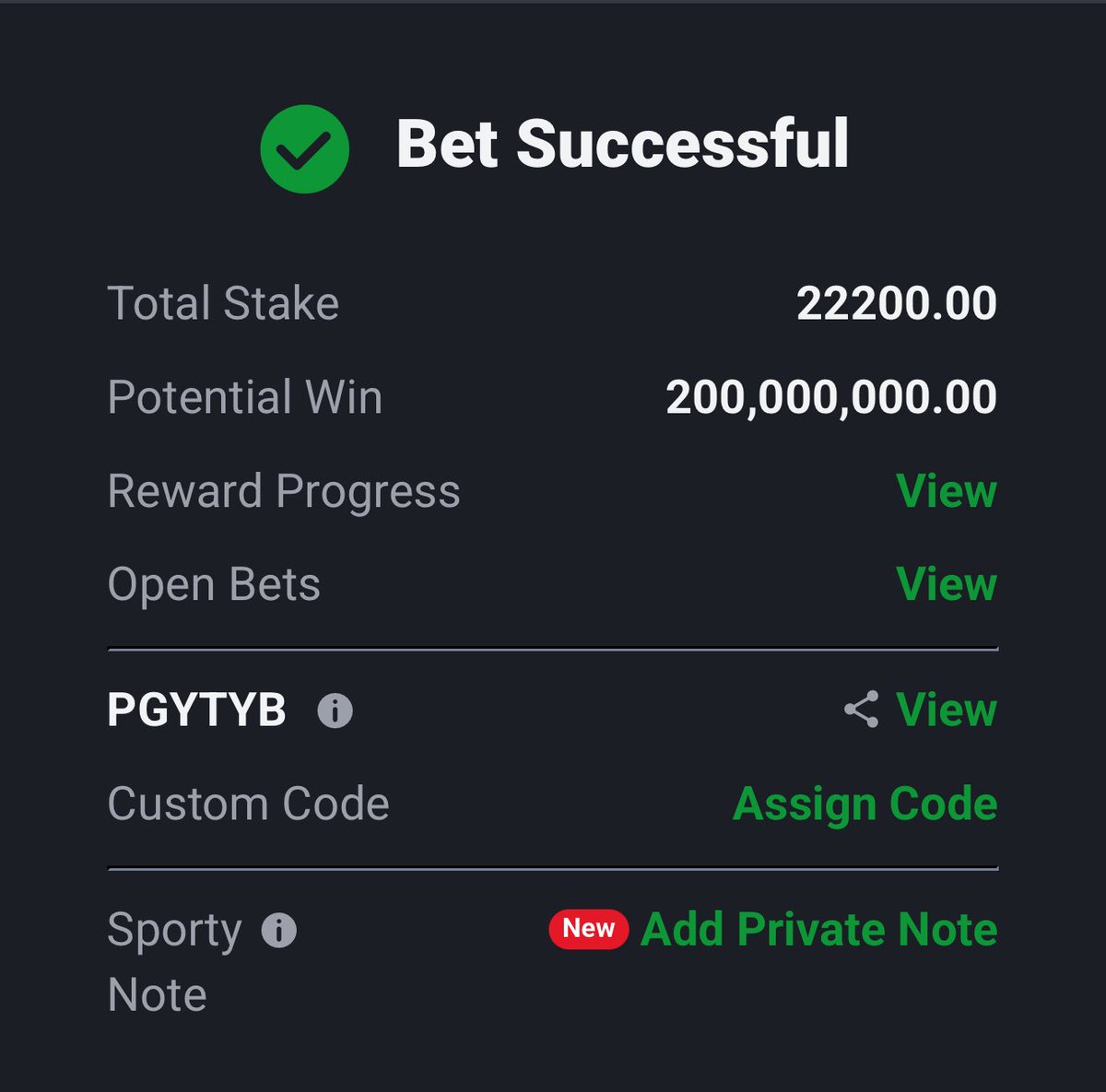Tap the red New badge
This screenshot has height=1092, width=1106.
tap(588, 928)
